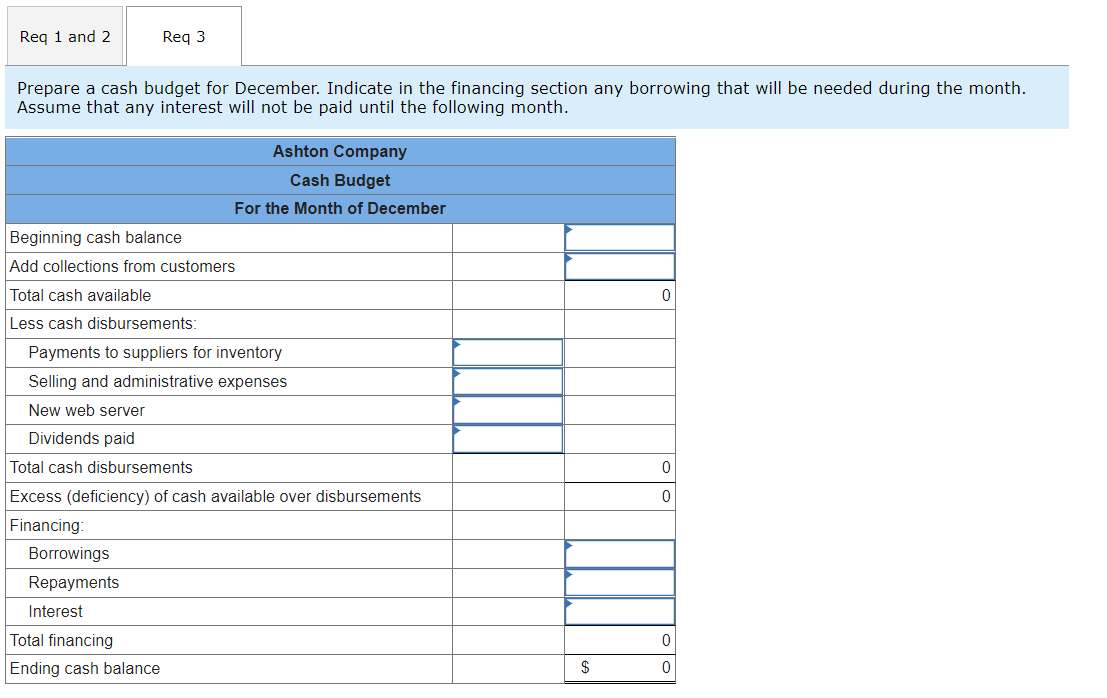This screenshot has width=1107, height=698.
Task: Click the Beginning cash balance amount field
Action: (x=619, y=238)
